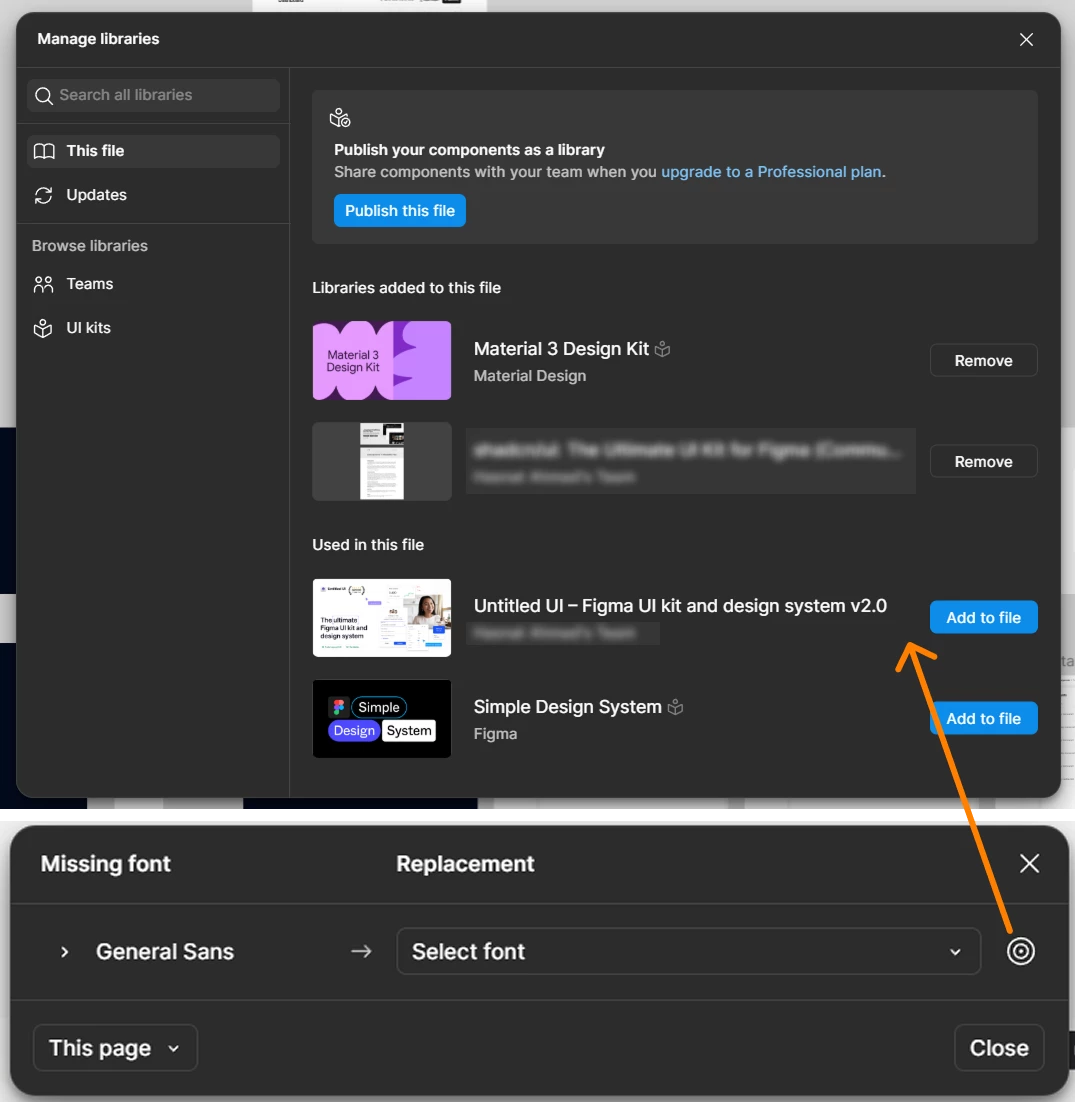Screen dimensions: 1075x1102
Task: Click the General Sans font name
Action: click(x=165, y=952)
